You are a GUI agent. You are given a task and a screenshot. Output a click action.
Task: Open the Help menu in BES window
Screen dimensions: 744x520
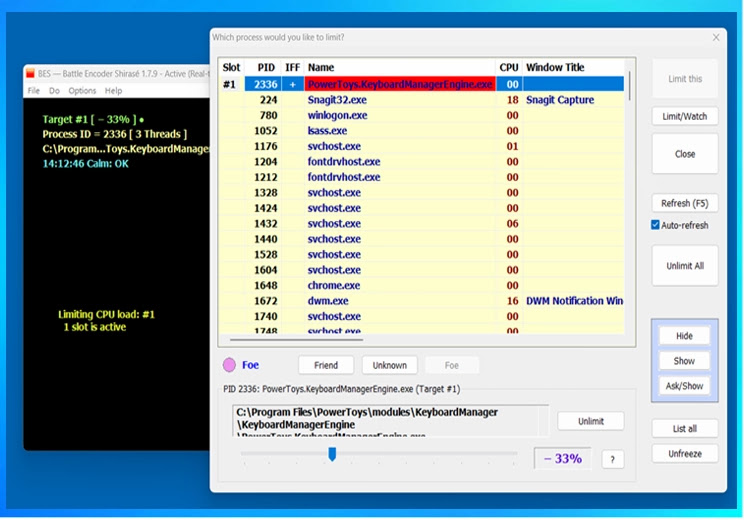click(113, 91)
